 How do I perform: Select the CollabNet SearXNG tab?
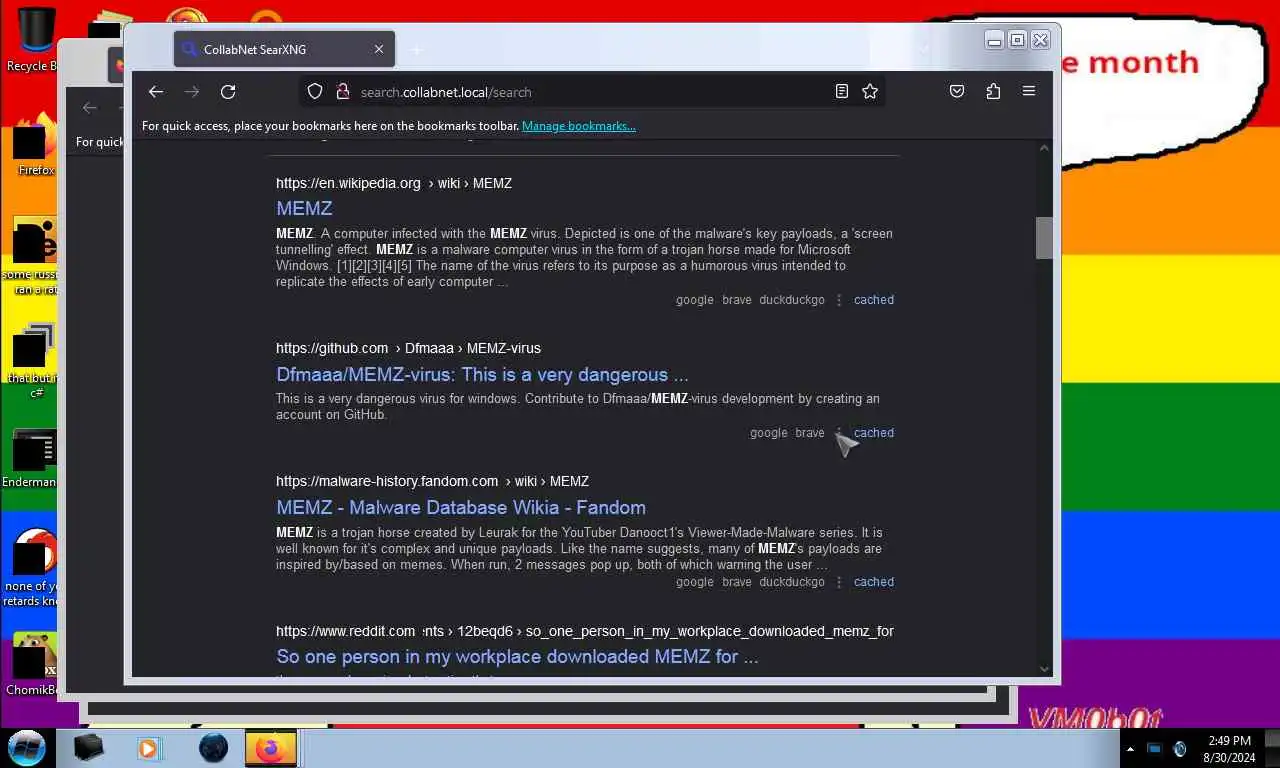click(x=284, y=49)
